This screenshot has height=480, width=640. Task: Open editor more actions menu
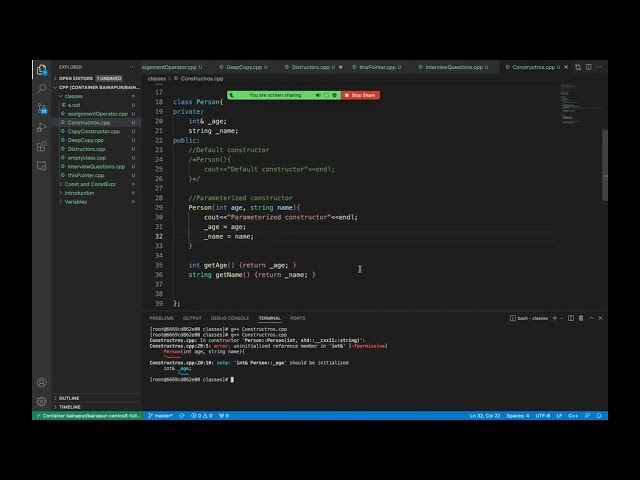[x=599, y=67]
